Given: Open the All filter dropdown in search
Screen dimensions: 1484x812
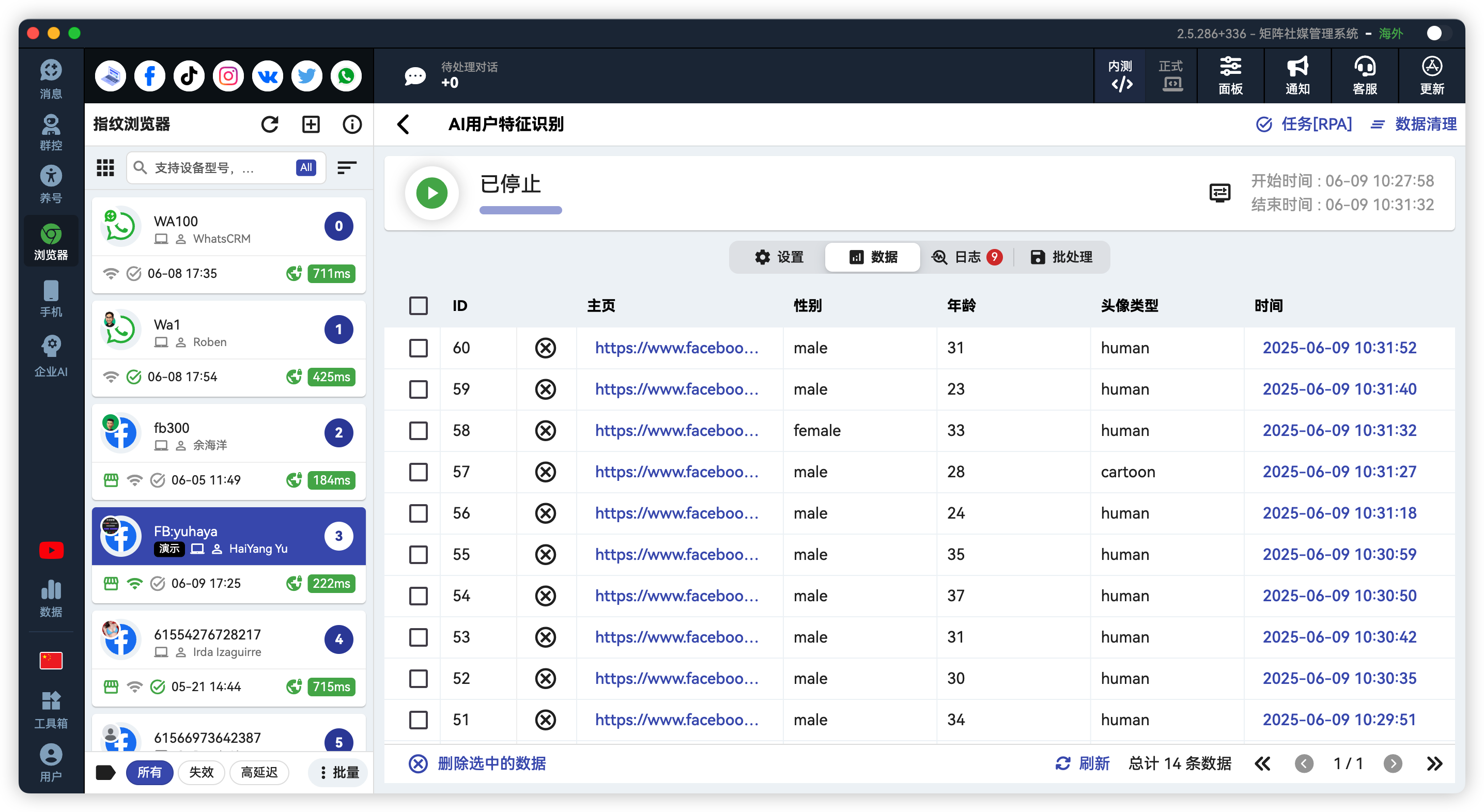Looking at the screenshot, I should point(306,167).
